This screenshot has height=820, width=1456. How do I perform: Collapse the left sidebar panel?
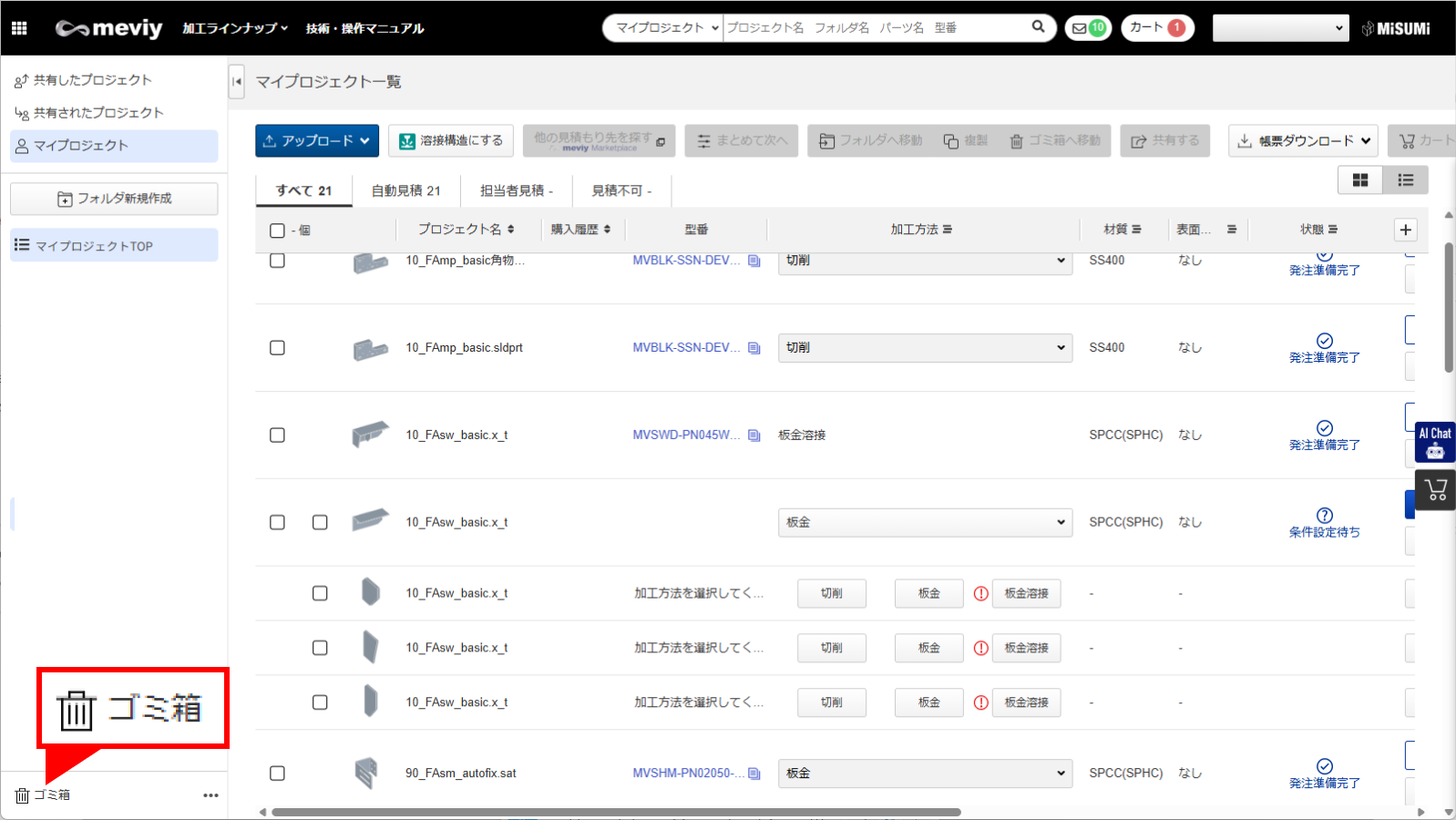pyautogui.click(x=237, y=81)
